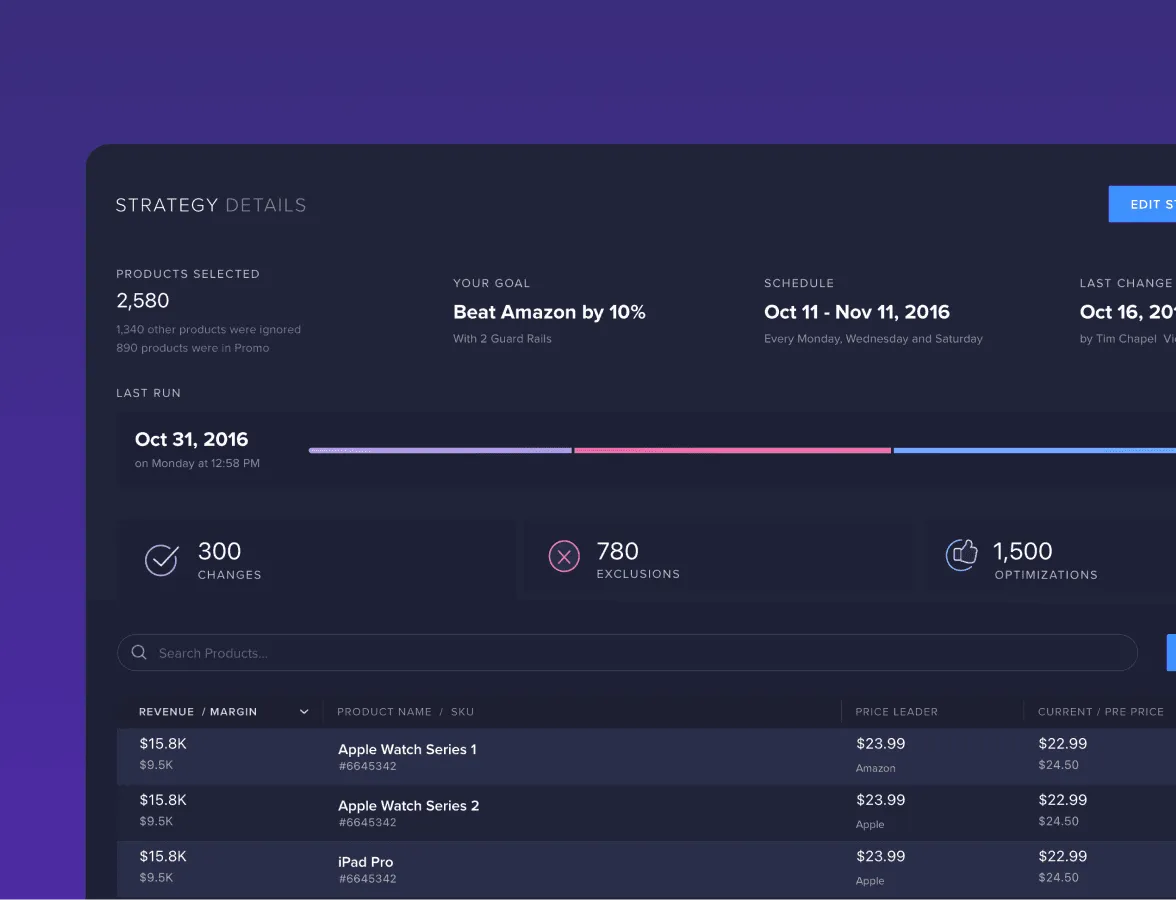The image size is (1176, 900).
Task: Click the Oct 31, 2016 last run date
Action: click(x=191, y=440)
